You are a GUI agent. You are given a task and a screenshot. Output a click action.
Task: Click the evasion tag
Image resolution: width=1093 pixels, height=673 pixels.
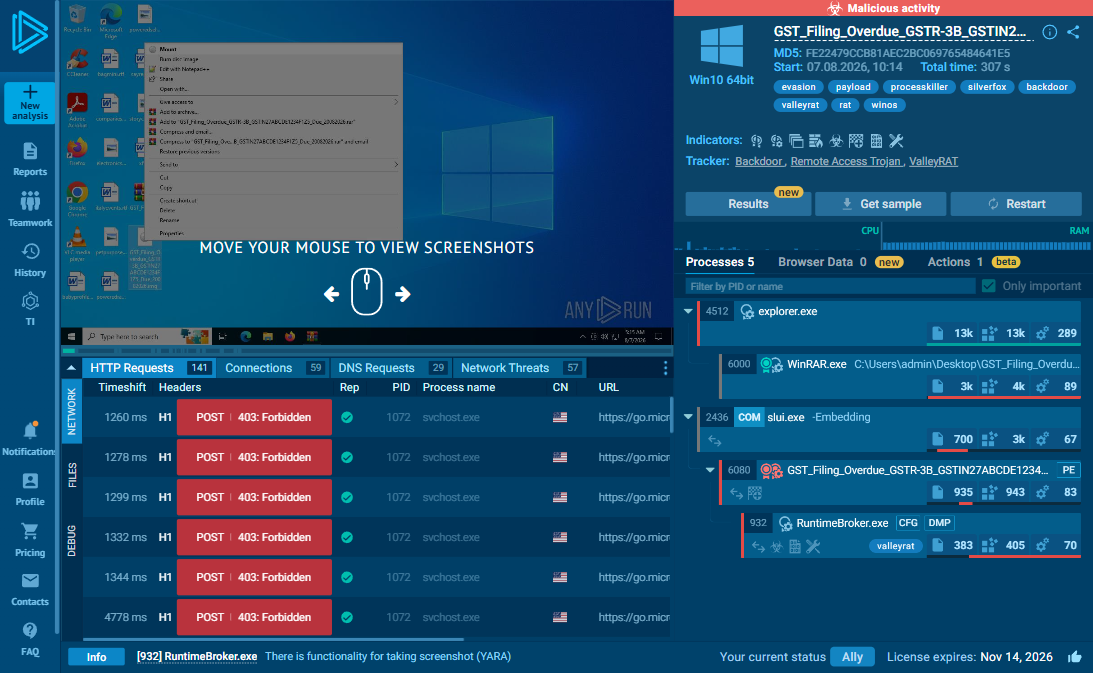click(798, 86)
